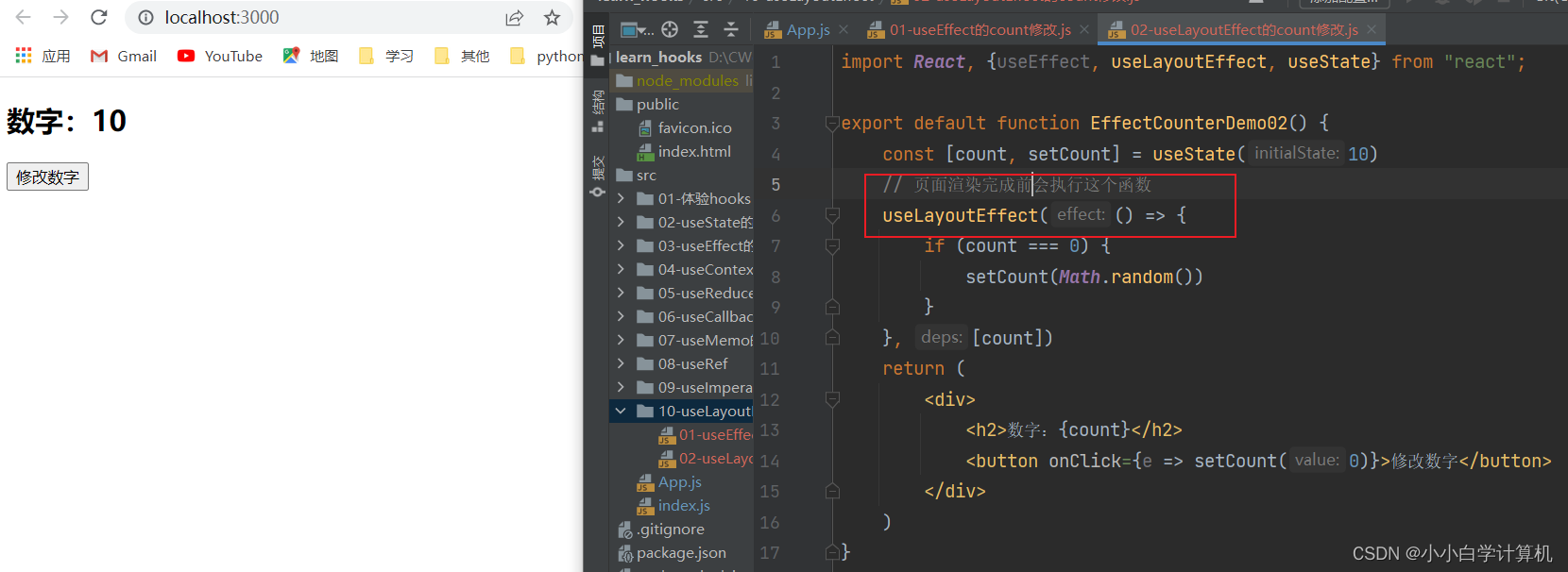
Task: Close the 01-useEffect的count修改.js tab
Action: click(x=1084, y=29)
